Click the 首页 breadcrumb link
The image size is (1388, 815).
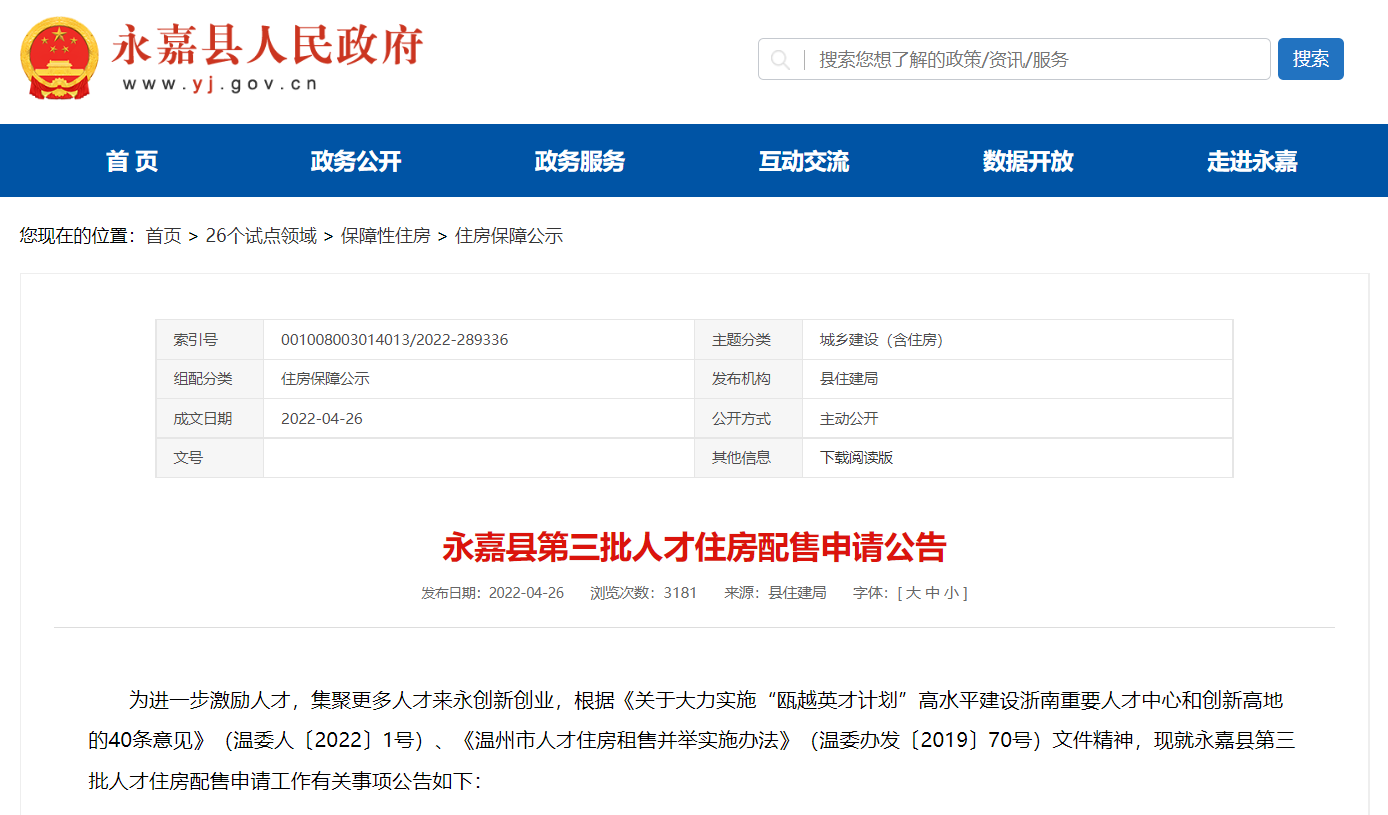[x=163, y=236]
